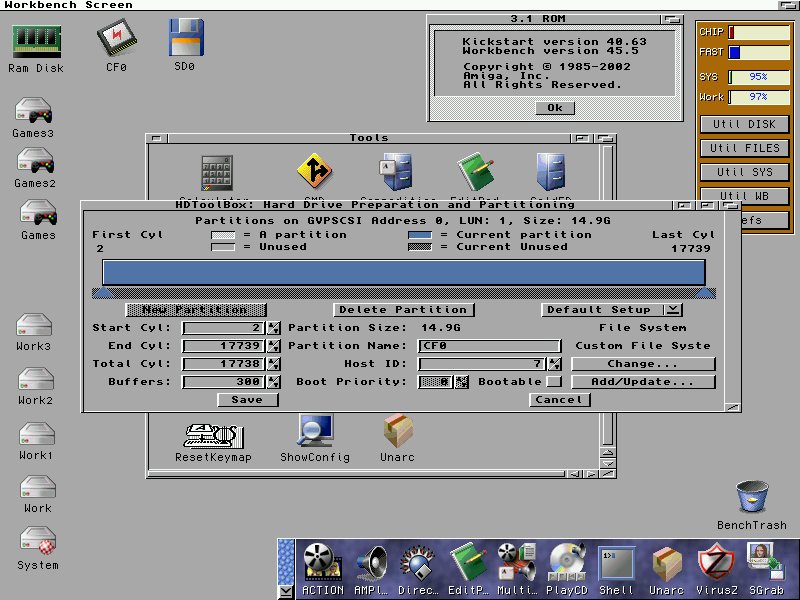Adjust the Boot Priority stepper arrows
This screenshot has height=600, width=800.
click(461, 381)
